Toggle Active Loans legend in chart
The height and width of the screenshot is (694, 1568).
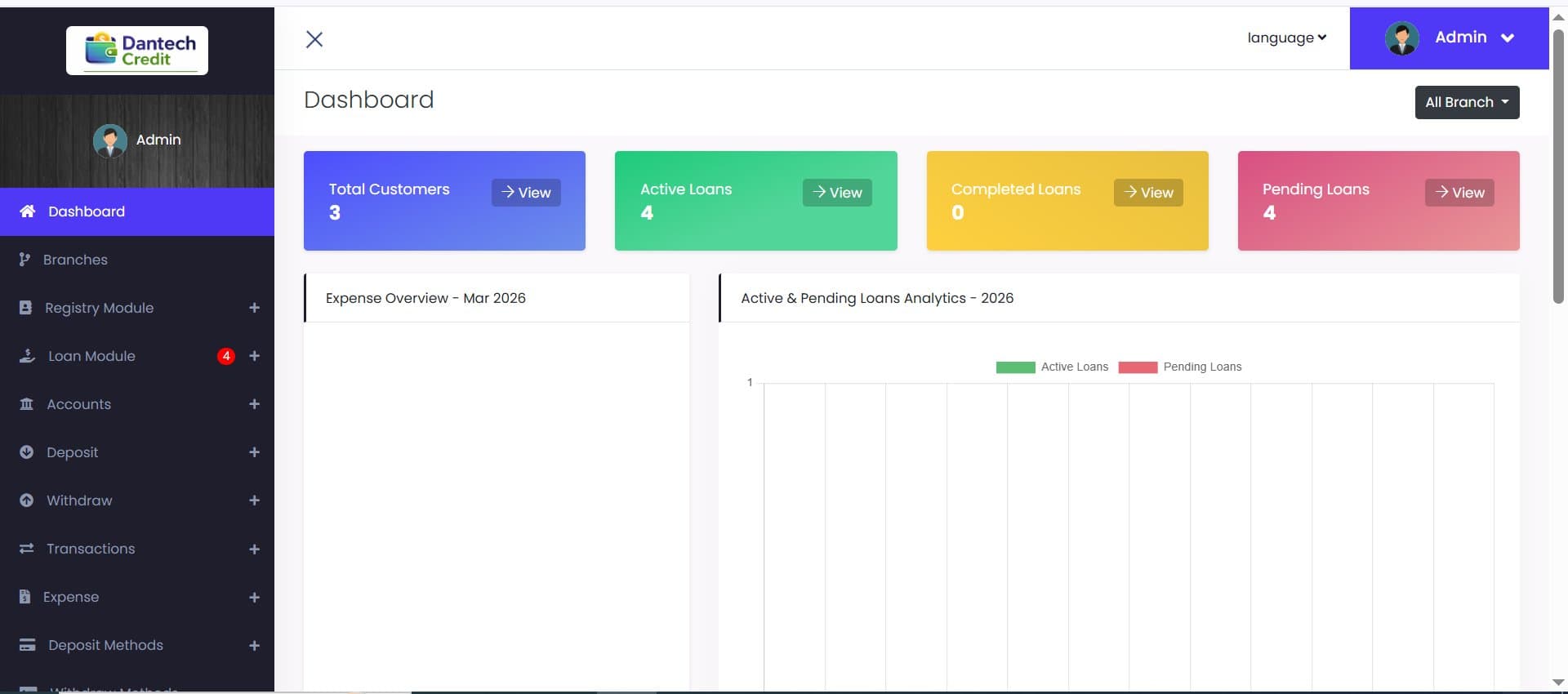tap(1052, 367)
